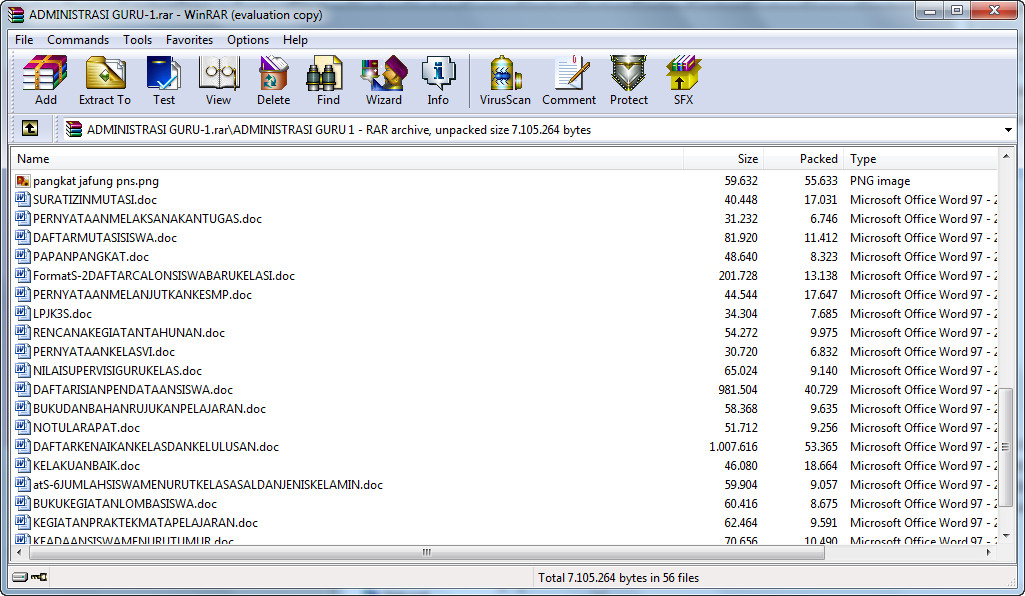Select FormatS-2DAFTARCALONSISWABARUKELASI.doc file name
Screen dimensions: 1025x596
(163, 276)
